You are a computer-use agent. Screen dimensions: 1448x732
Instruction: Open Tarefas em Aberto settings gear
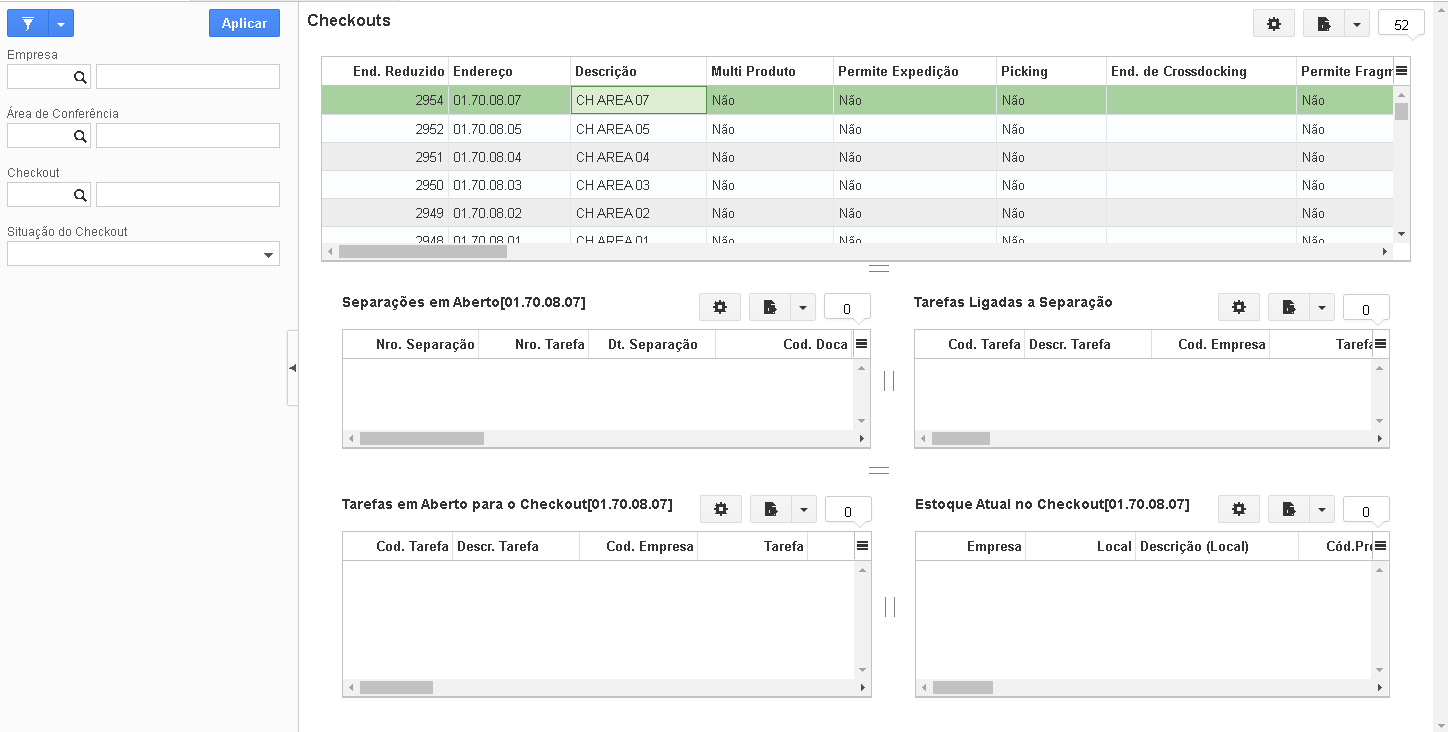click(x=721, y=509)
